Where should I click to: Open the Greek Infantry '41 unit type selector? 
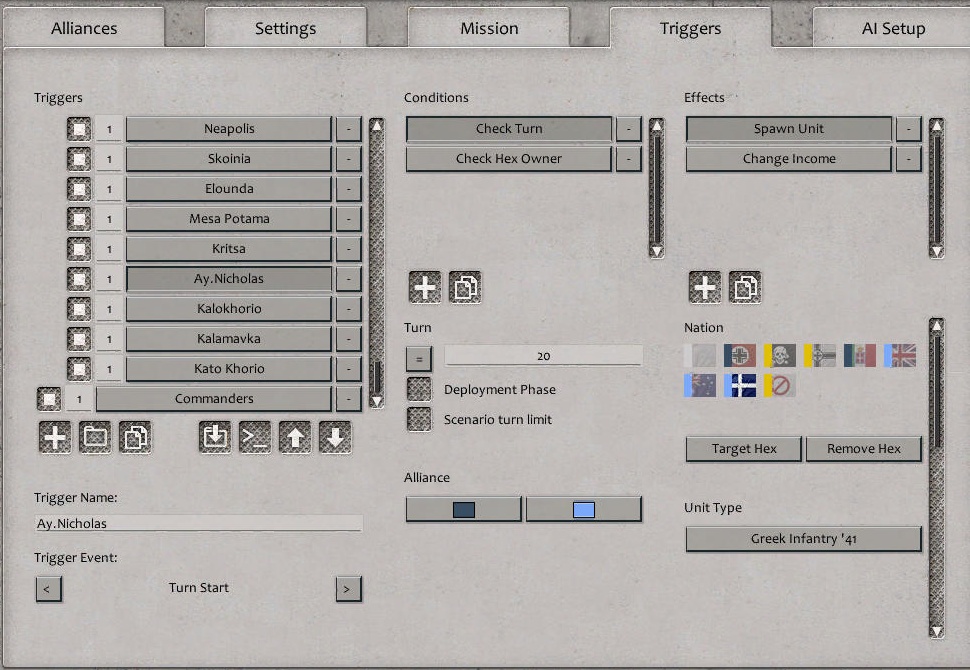(x=804, y=539)
